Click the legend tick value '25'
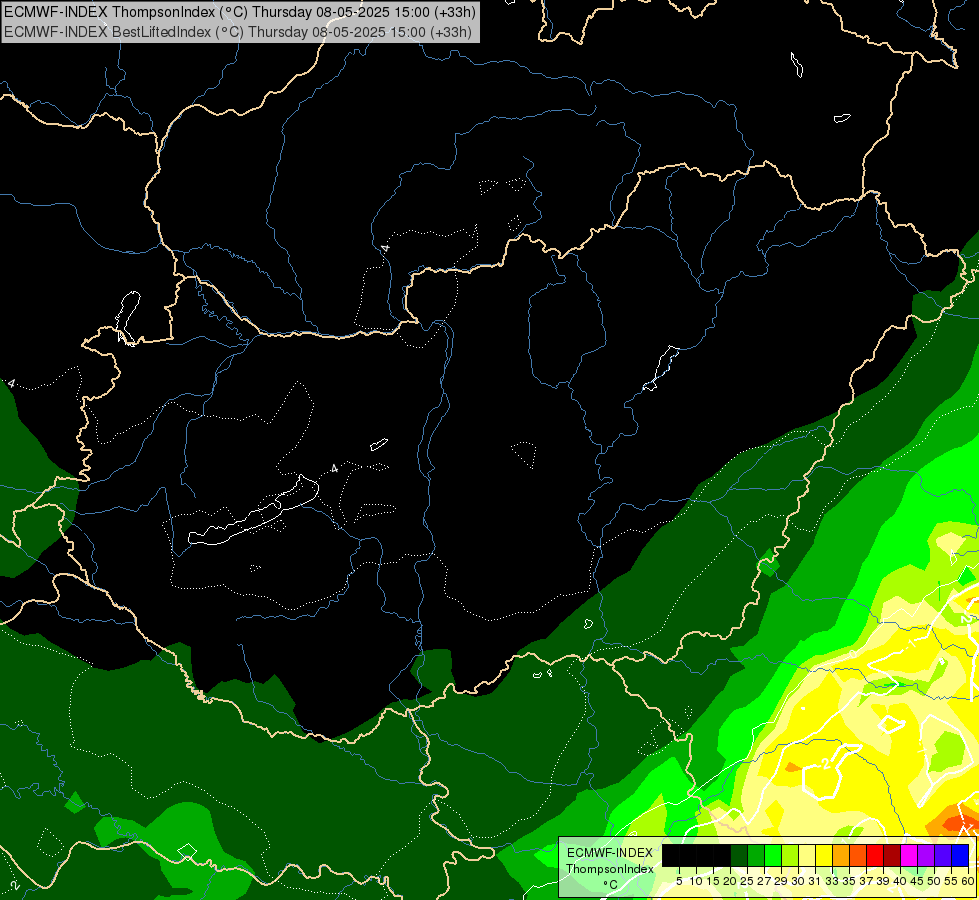Viewport: 979px width, 900px height. tap(747, 881)
